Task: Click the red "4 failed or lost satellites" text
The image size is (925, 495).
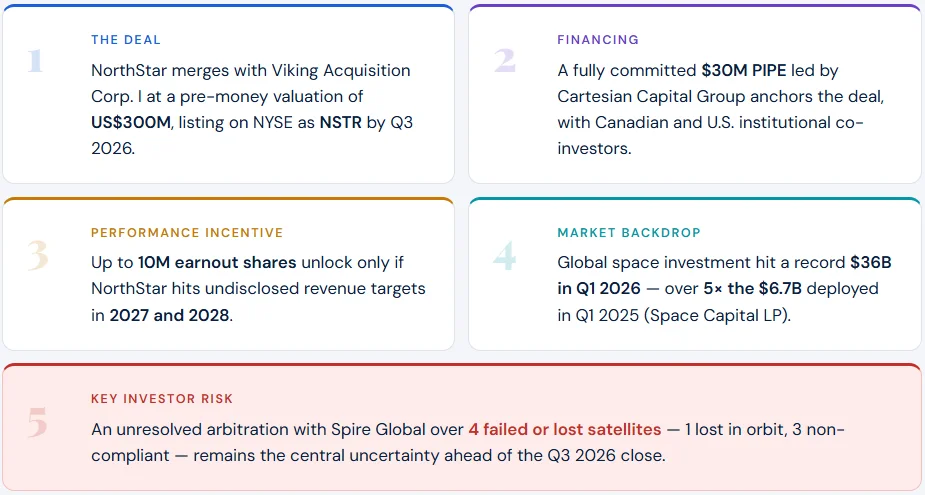Action: (564, 429)
